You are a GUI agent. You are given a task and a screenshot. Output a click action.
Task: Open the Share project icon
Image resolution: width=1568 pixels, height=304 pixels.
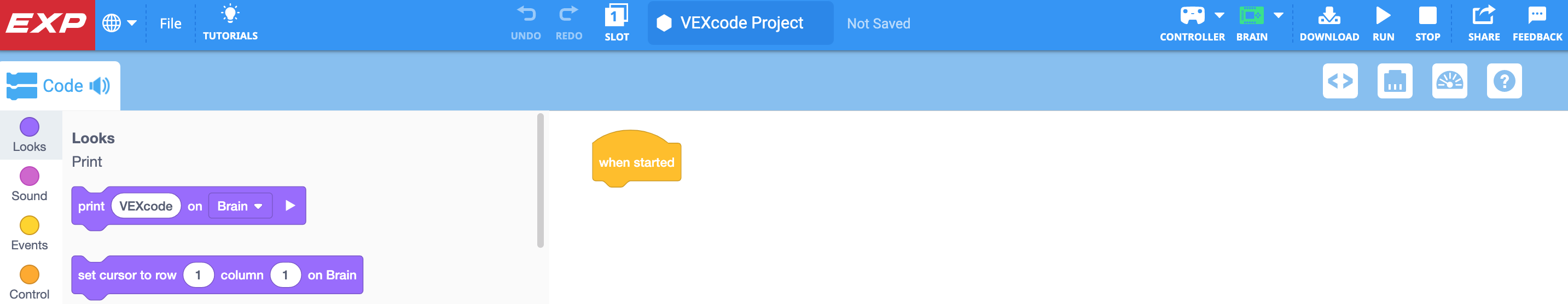click(x=1483, y=16)
